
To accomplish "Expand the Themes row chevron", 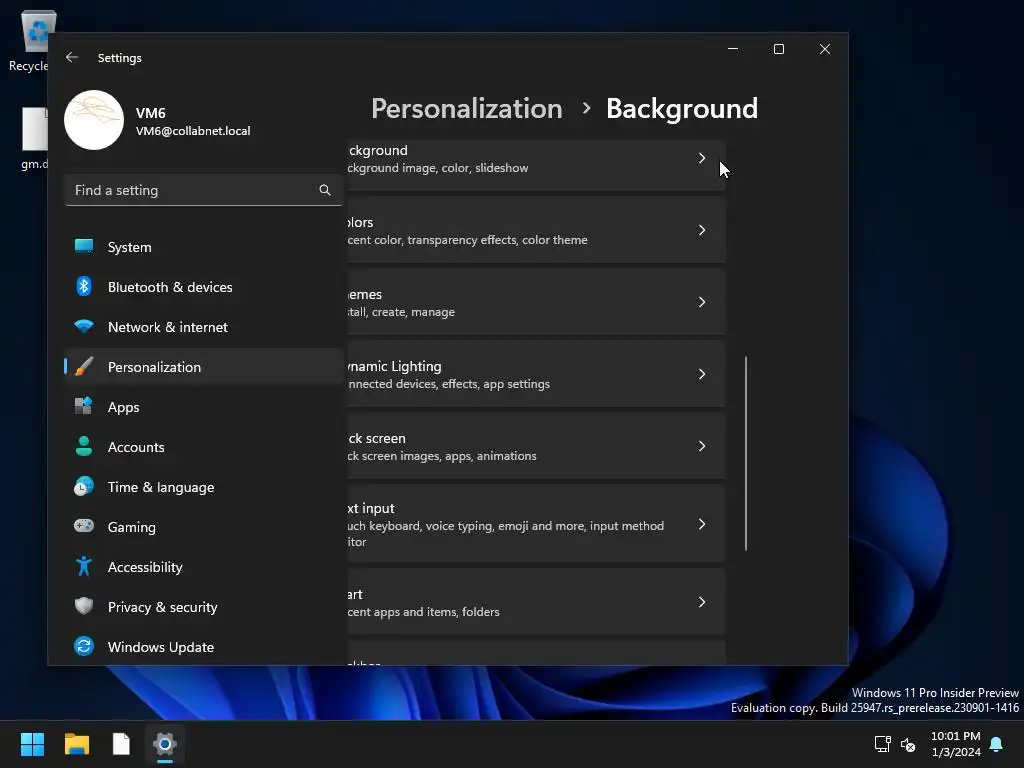I will point(701,302).
